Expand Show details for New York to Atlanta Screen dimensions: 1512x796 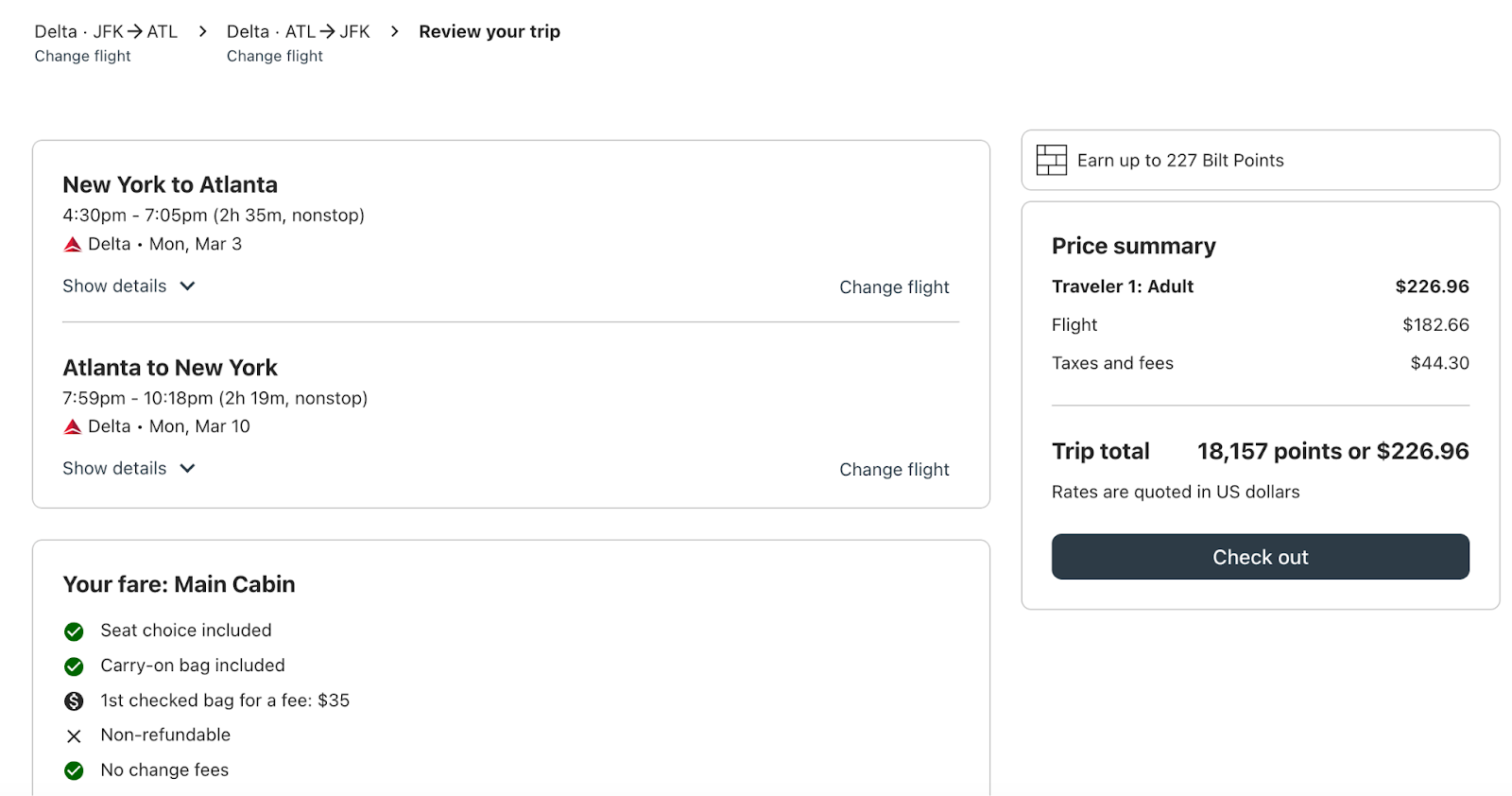(x=129, y=286)
